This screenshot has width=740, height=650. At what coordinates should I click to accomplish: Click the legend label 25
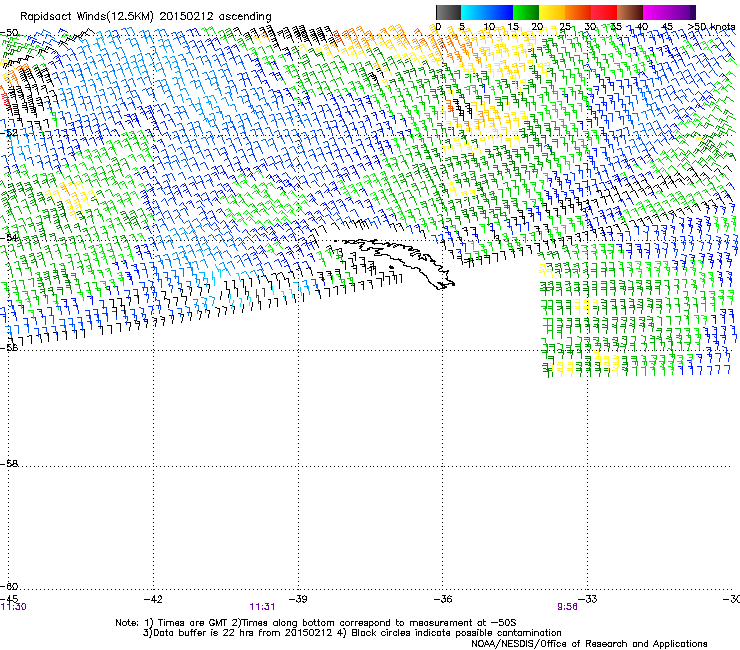point(565,27)
